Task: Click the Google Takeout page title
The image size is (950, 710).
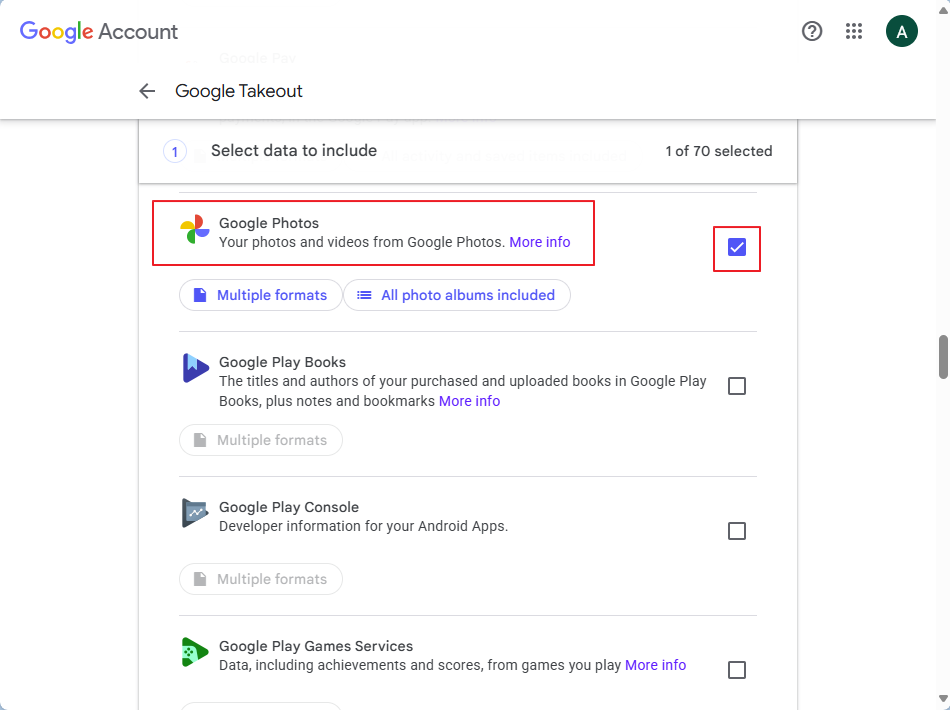Action: 239,91
